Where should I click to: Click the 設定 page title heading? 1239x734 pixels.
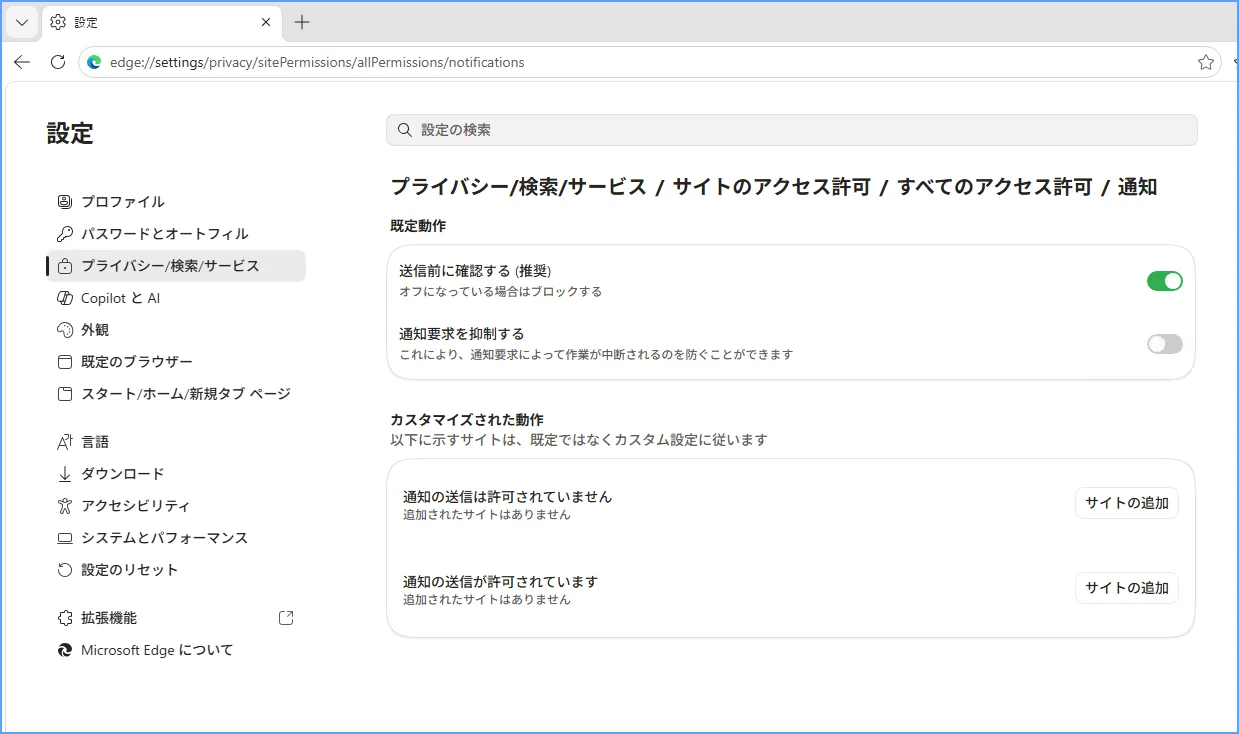[x=70, y=133]
